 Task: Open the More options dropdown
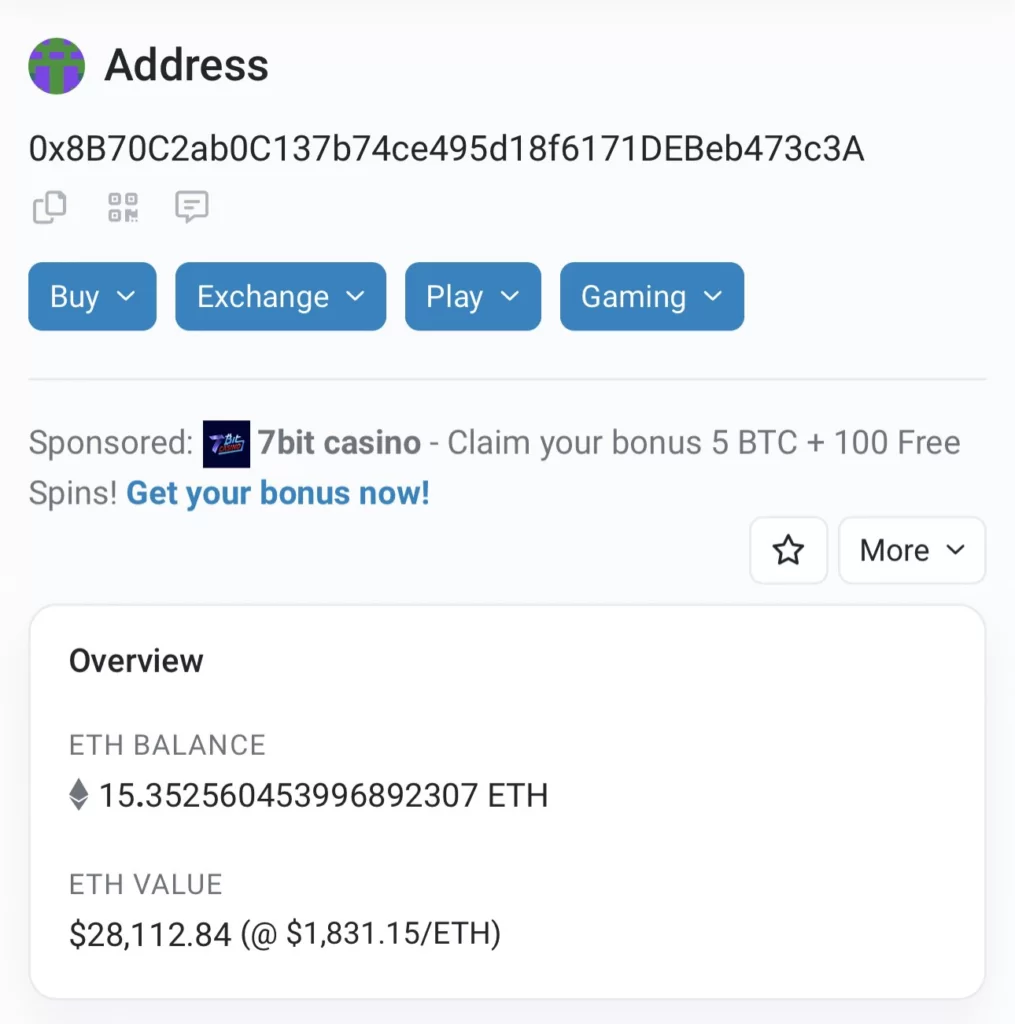911,550
